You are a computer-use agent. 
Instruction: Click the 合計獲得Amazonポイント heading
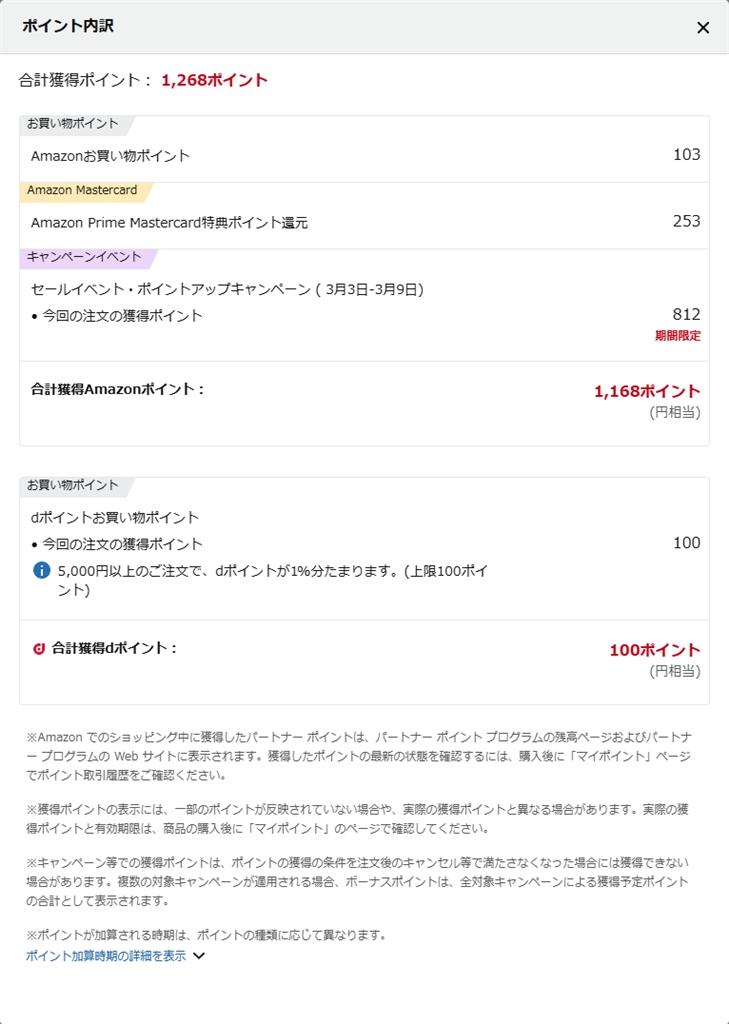[x=117, y=389]
